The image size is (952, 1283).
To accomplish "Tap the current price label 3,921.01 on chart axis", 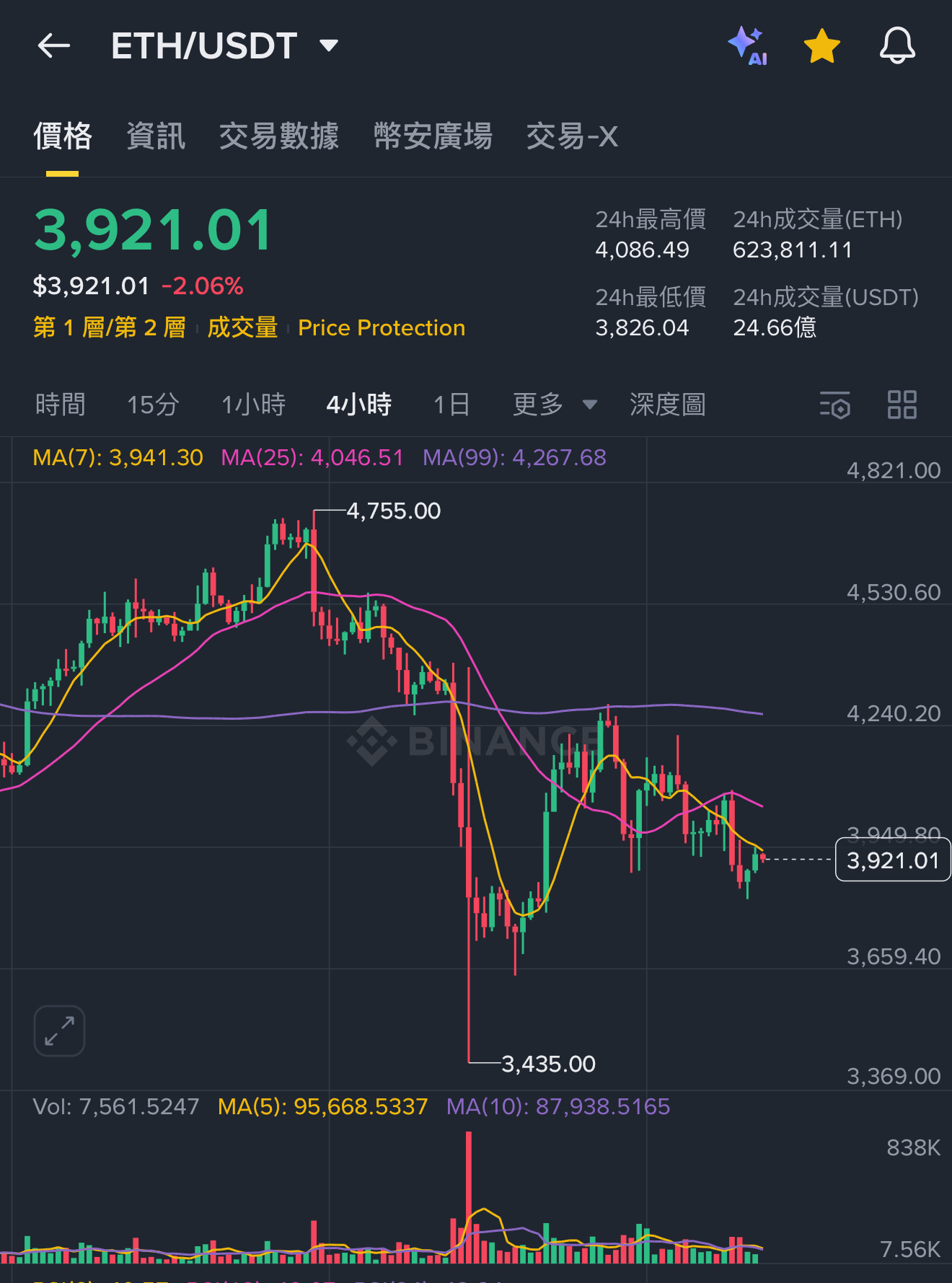I will 892,860.
